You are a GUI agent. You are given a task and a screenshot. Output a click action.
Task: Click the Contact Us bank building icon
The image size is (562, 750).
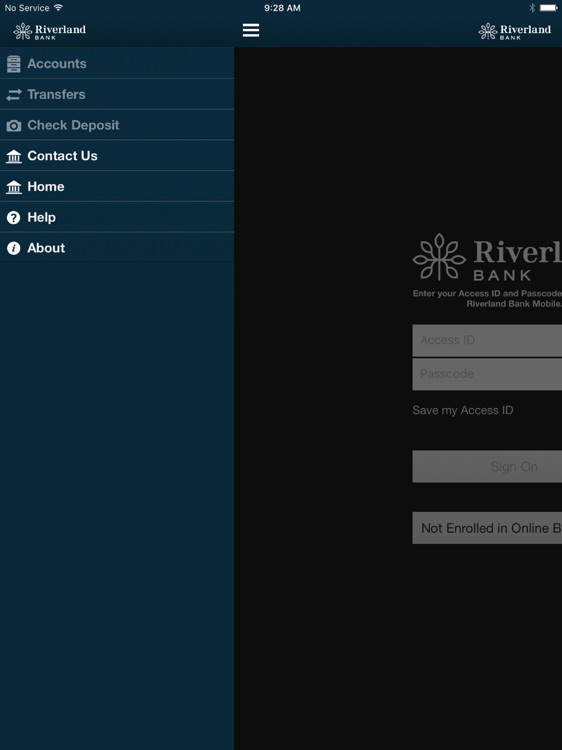pyautogui.click(x=14, y=156)
